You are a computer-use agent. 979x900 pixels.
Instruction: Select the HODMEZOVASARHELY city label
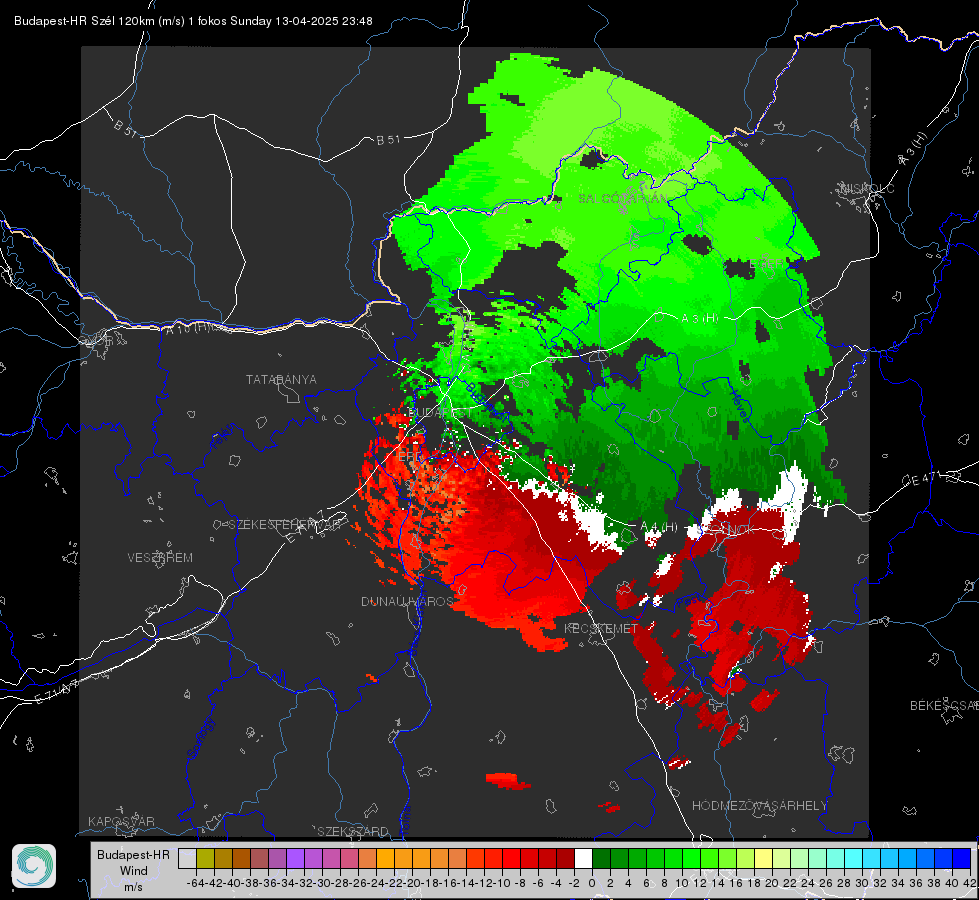point(759,805)
